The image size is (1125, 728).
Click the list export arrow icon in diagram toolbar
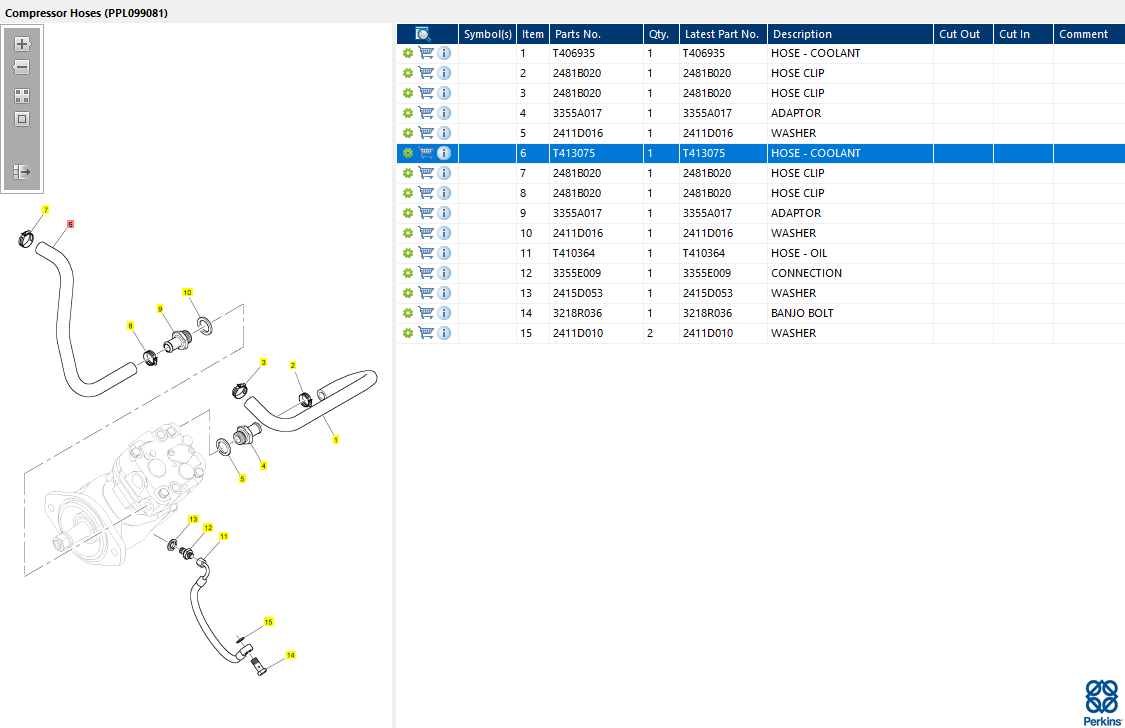(22, 171)
